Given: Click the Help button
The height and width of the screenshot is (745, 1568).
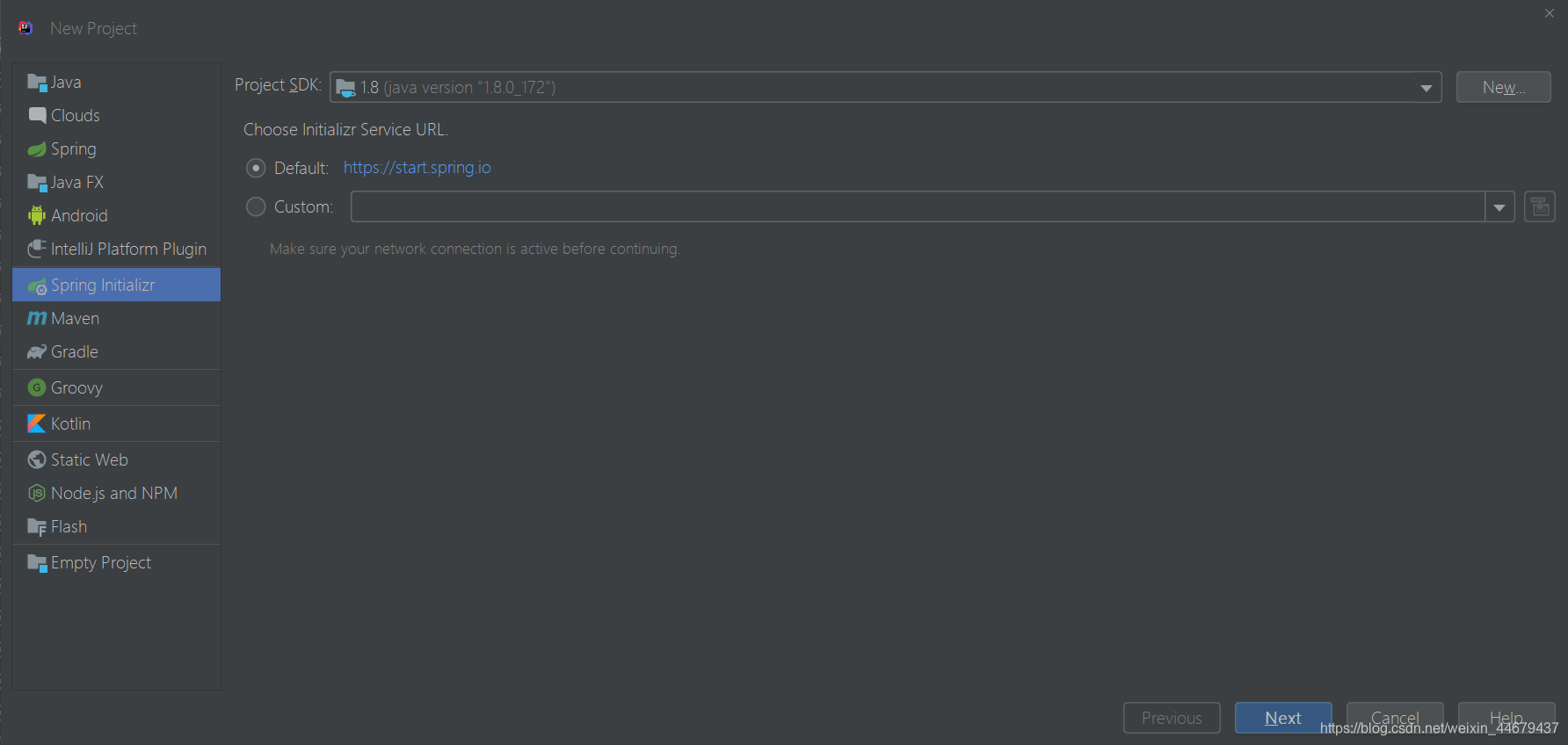Looking at the screenshot, I should click(1506, 718).
